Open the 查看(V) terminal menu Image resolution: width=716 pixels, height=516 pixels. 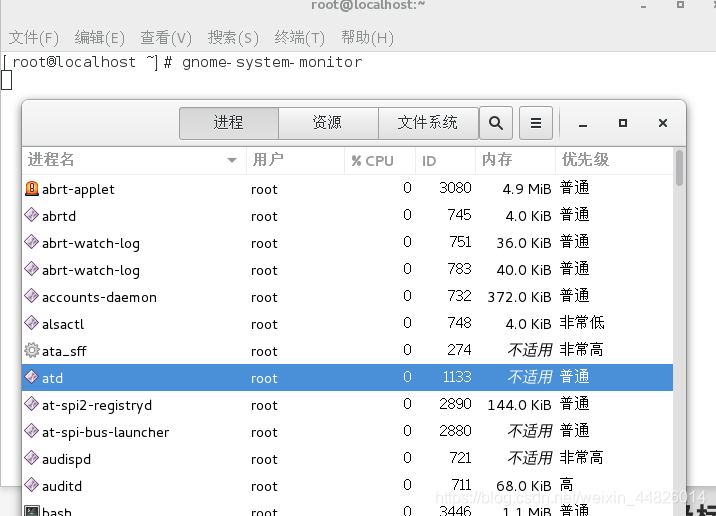coord(166,37)
